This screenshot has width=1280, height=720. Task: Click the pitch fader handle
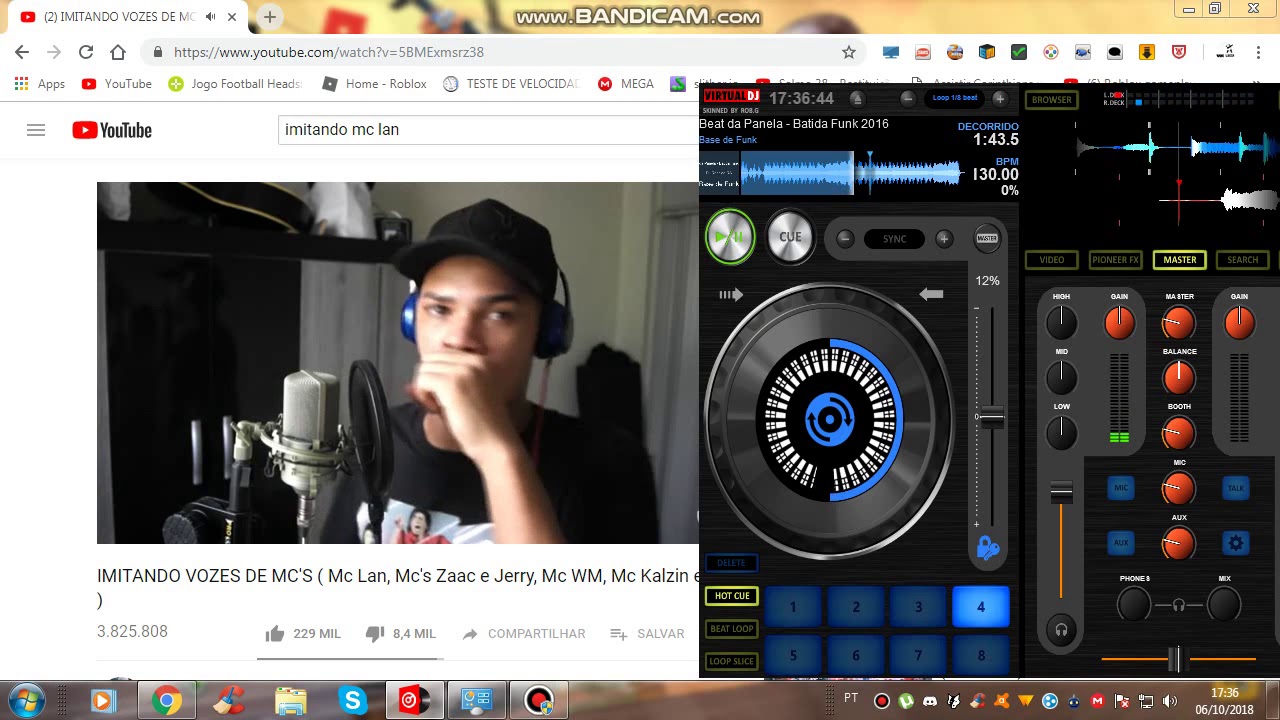pyautogui.click(x=991, y=418)
